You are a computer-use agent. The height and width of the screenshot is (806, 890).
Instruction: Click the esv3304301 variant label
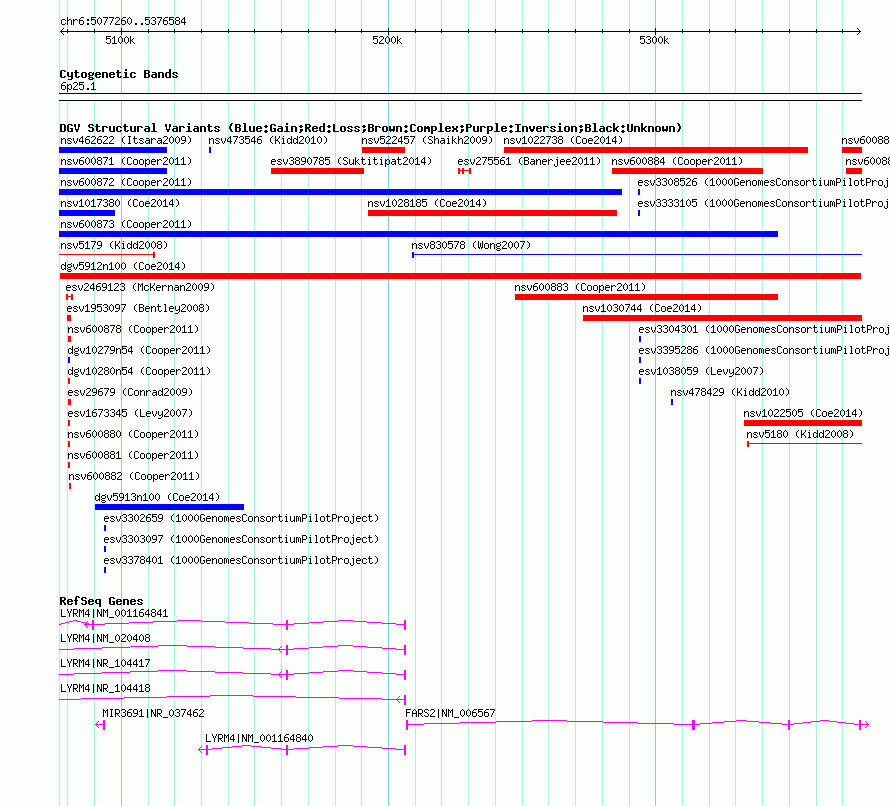[763, 329]
